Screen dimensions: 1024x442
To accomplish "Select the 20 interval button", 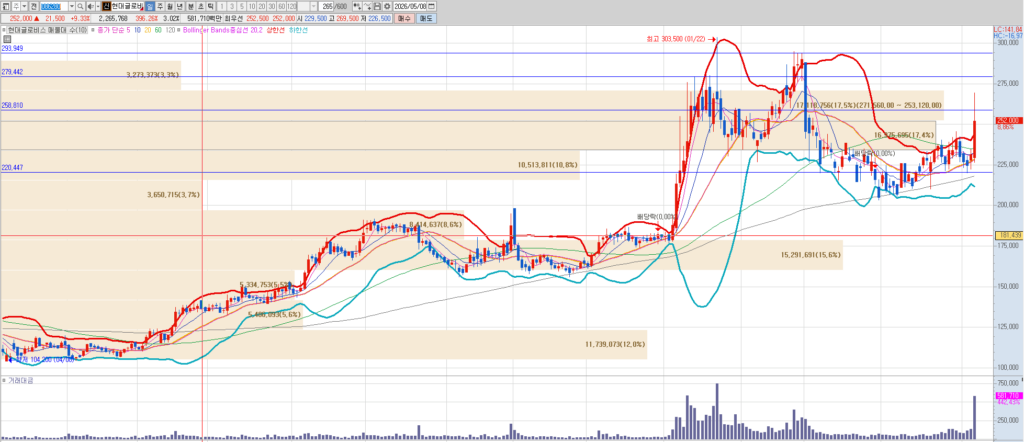I will click(x=262, y=6).
